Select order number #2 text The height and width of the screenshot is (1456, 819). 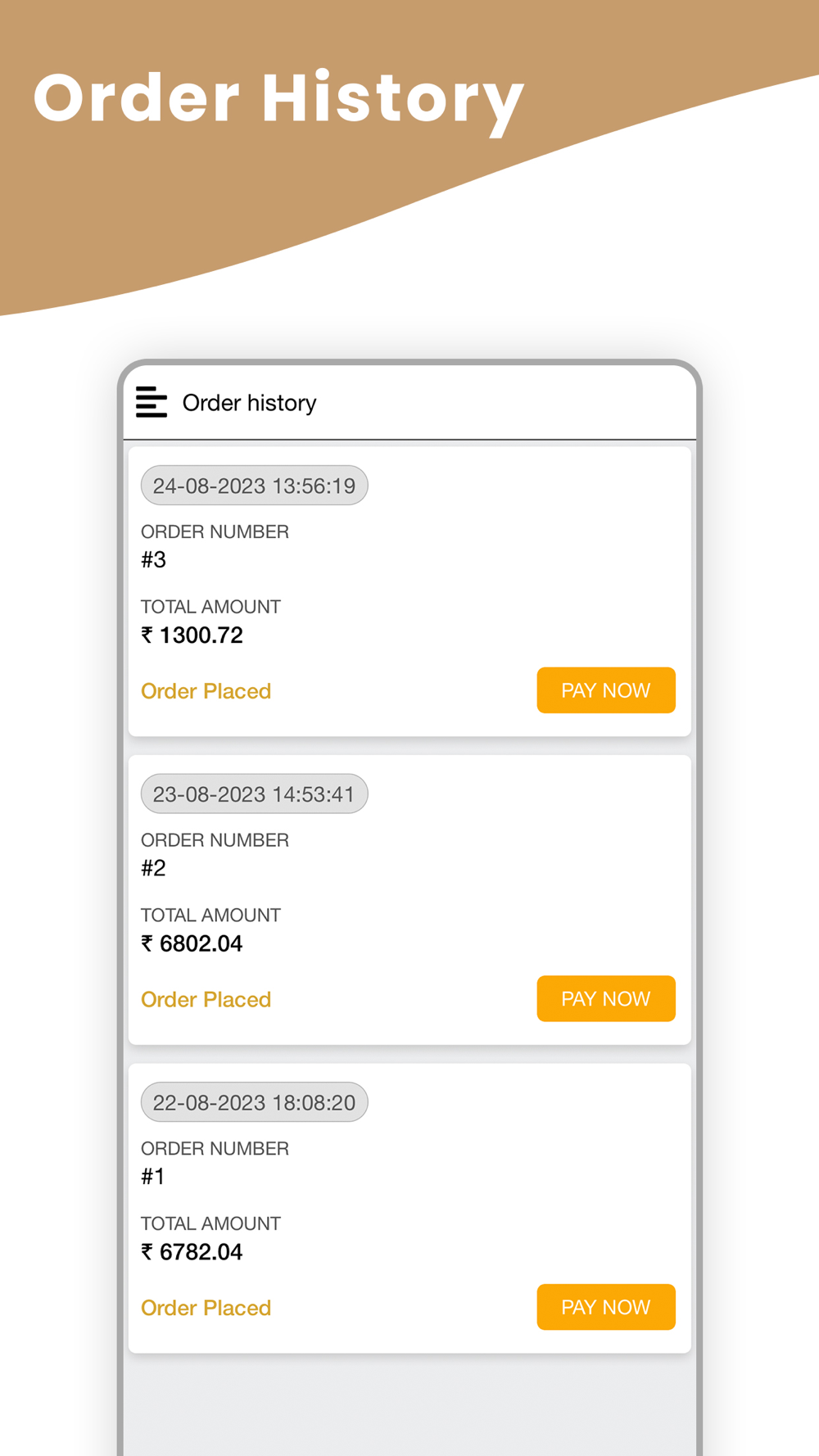point(154,868)
